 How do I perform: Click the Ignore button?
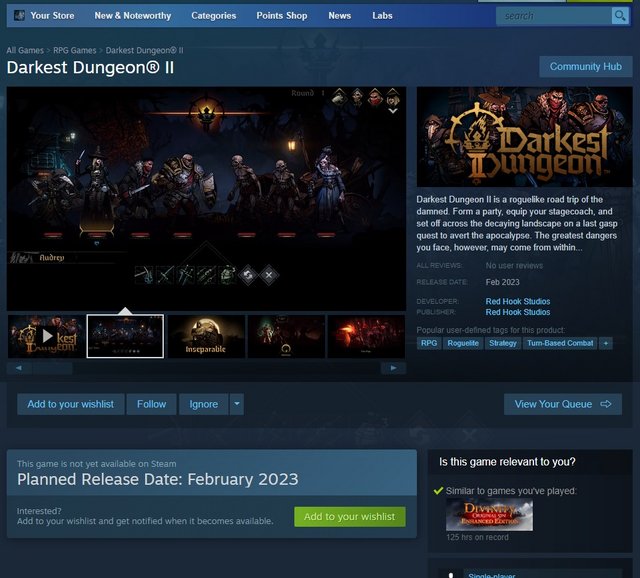[203, 404]
